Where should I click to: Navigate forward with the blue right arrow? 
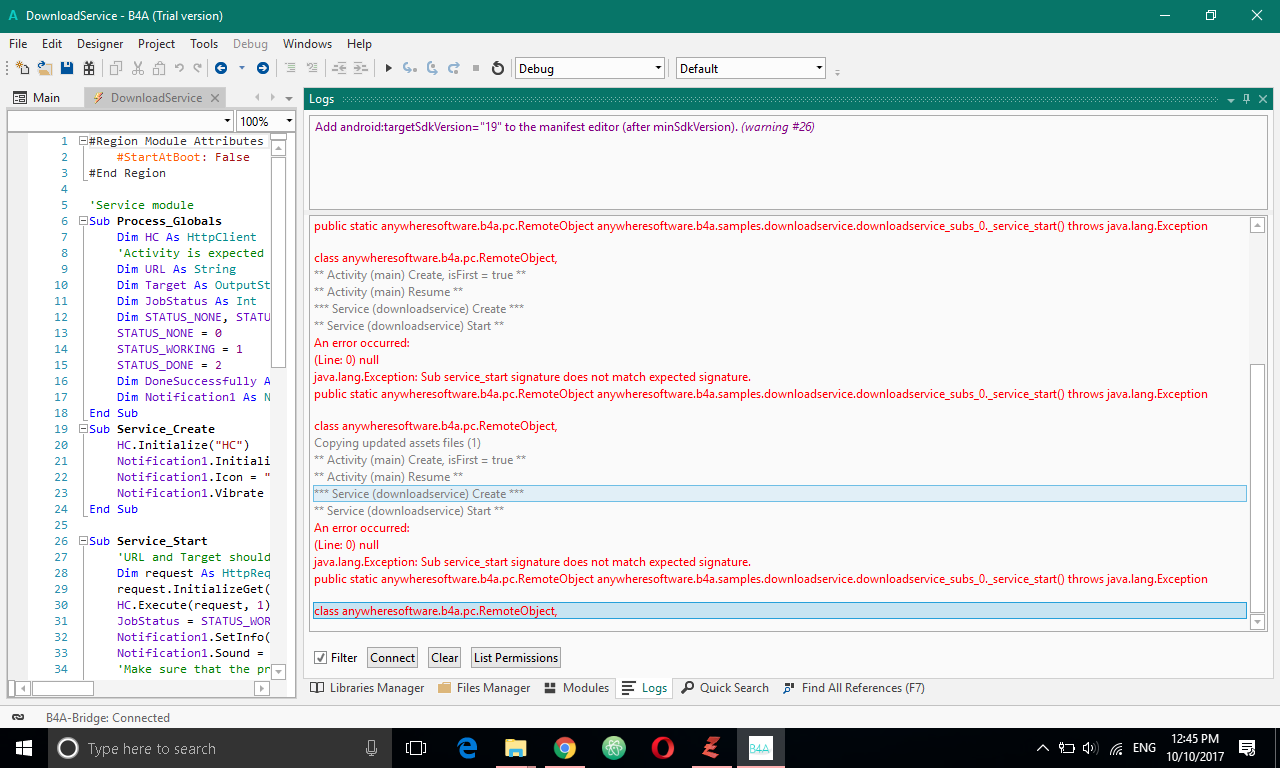[263, 68]
